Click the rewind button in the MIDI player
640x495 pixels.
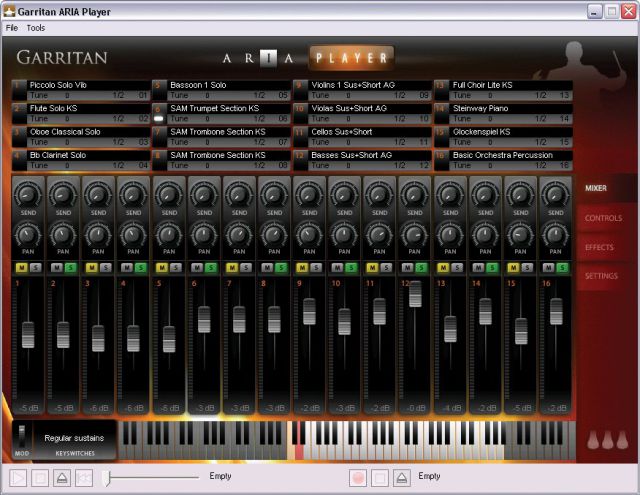click(x=84, y=477)
